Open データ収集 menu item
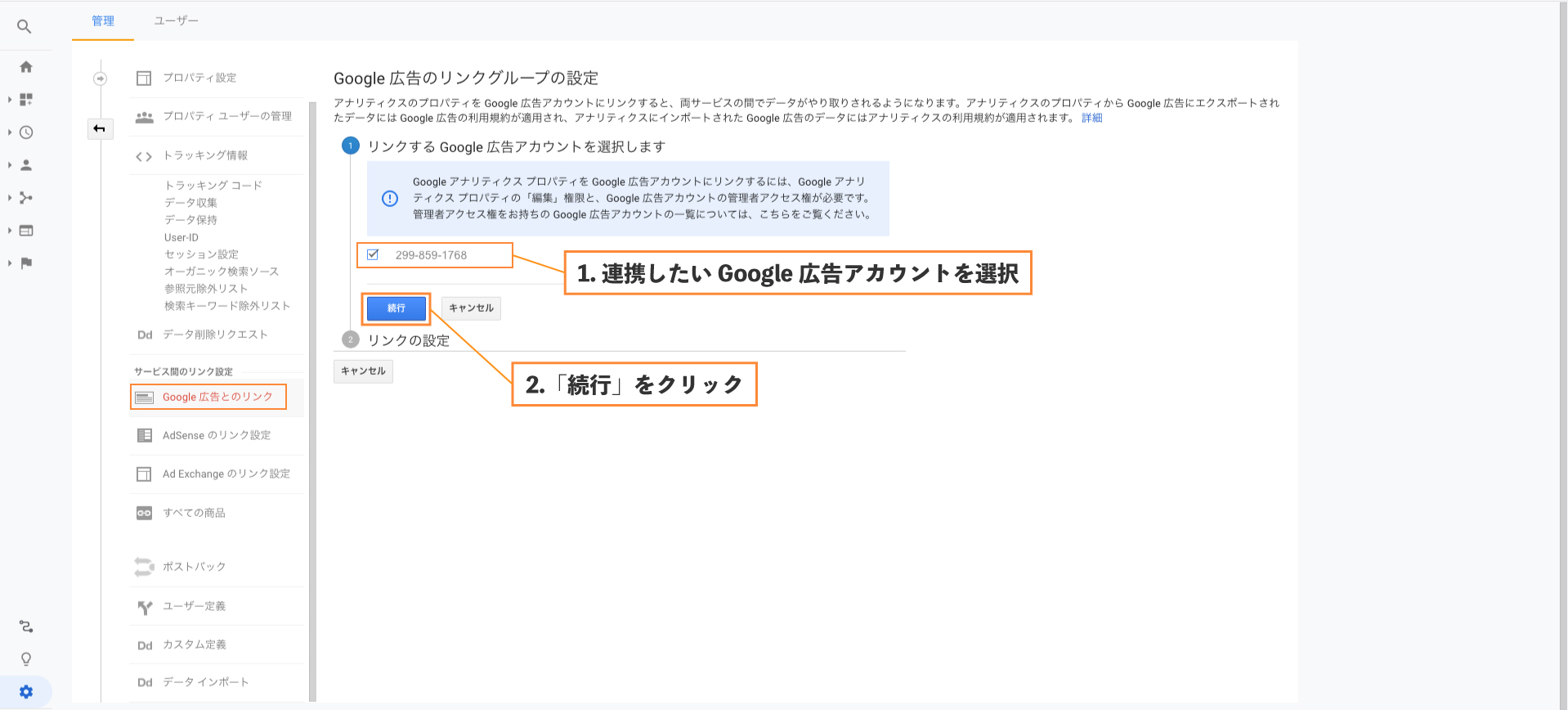This screenshot has width=1568, height=710. (x=190, y=203)
